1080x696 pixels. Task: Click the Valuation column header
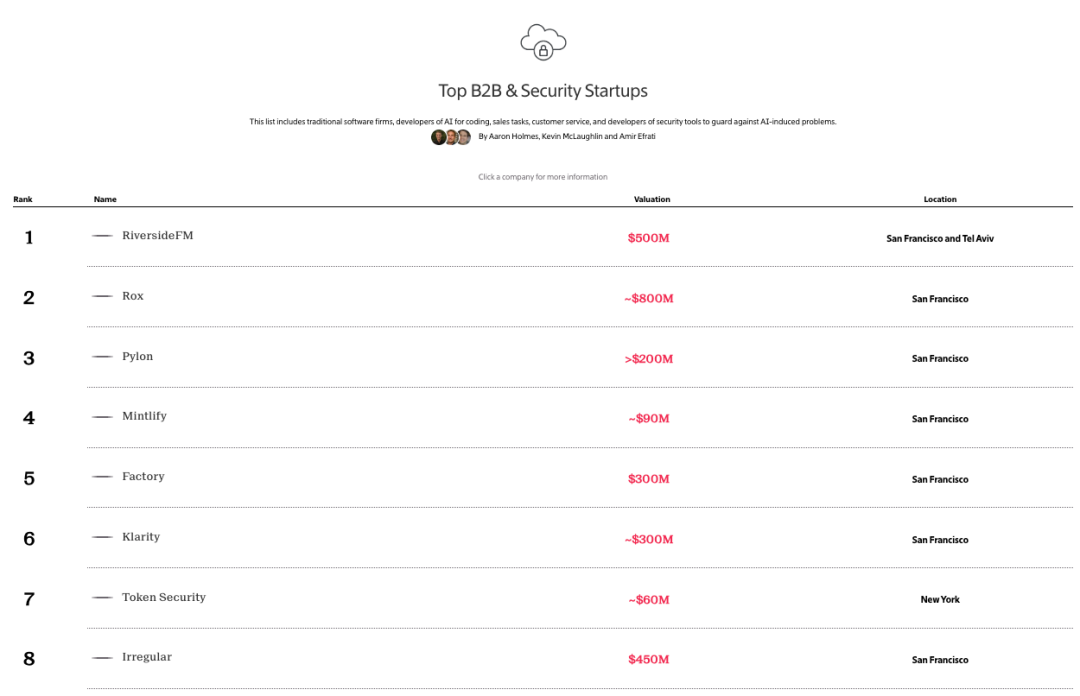pos(652,199)
